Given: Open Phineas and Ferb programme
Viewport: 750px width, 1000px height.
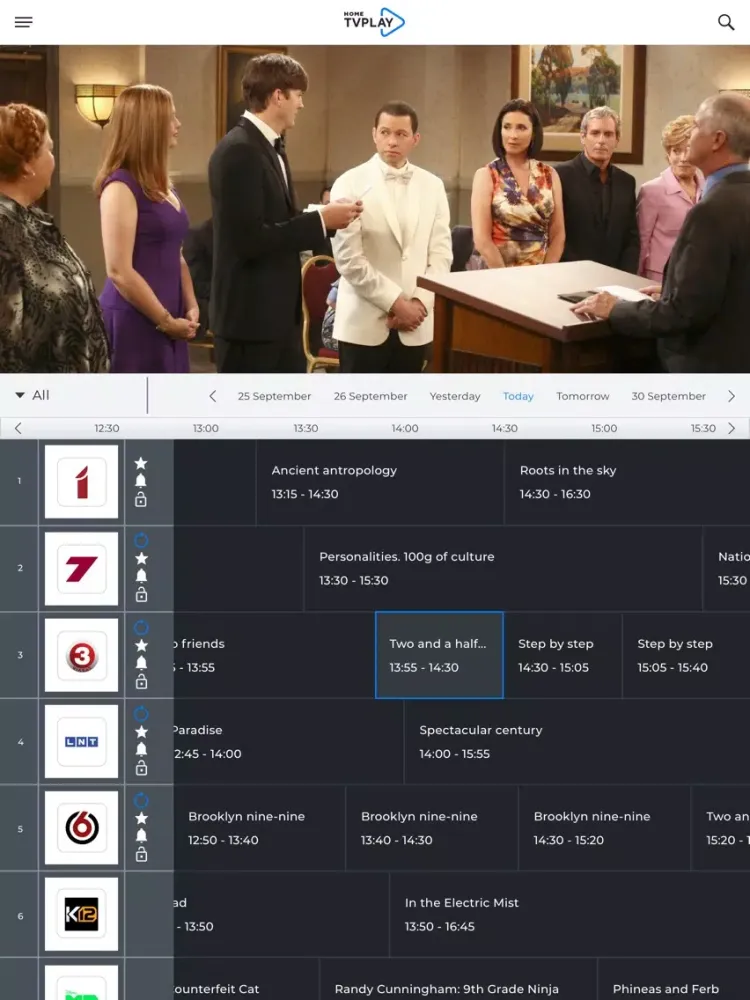Looking at the screenshot, I should pyautogui.click(x=674, y=979).
